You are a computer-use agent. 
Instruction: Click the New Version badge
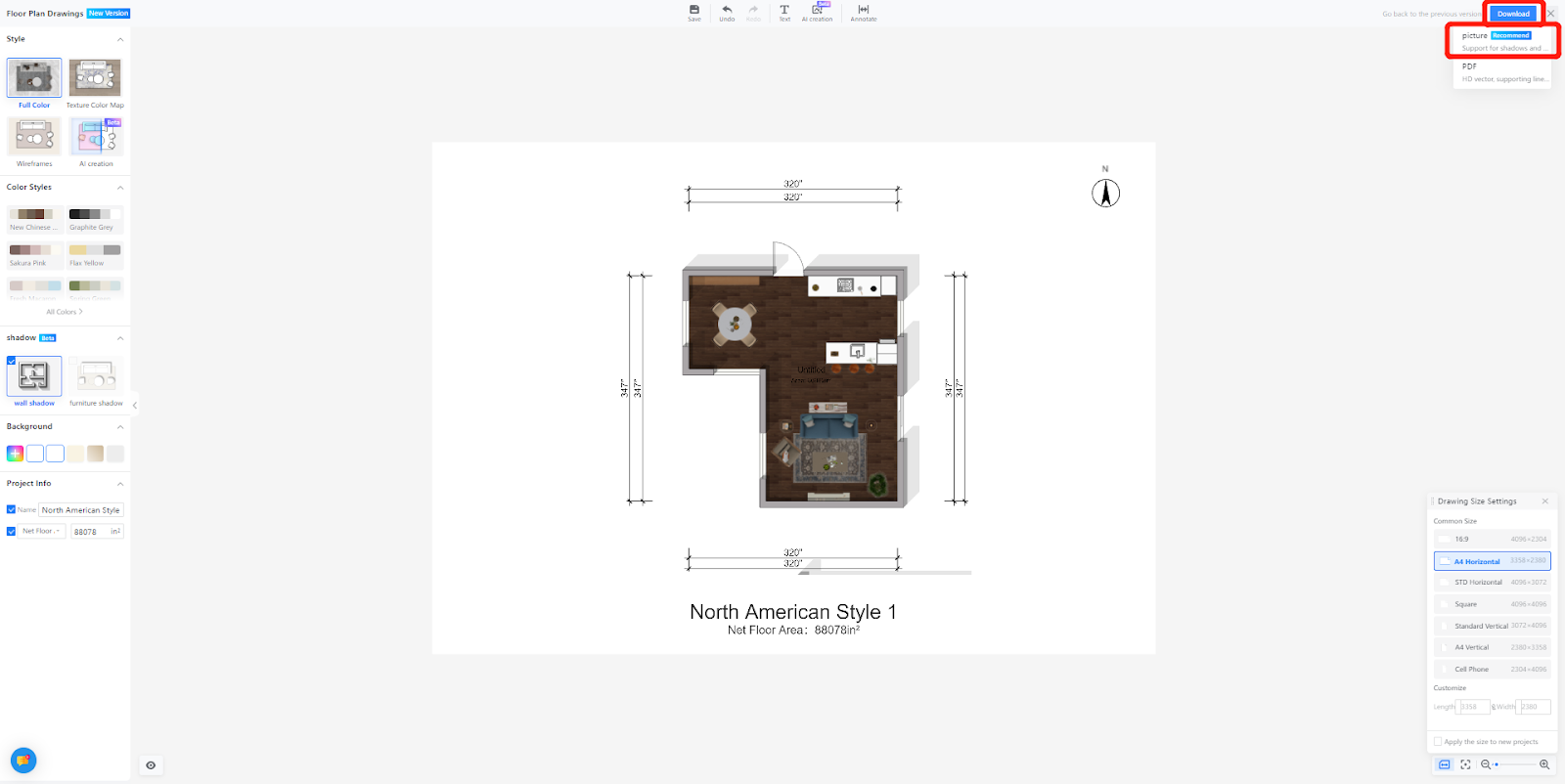(109, 14)
